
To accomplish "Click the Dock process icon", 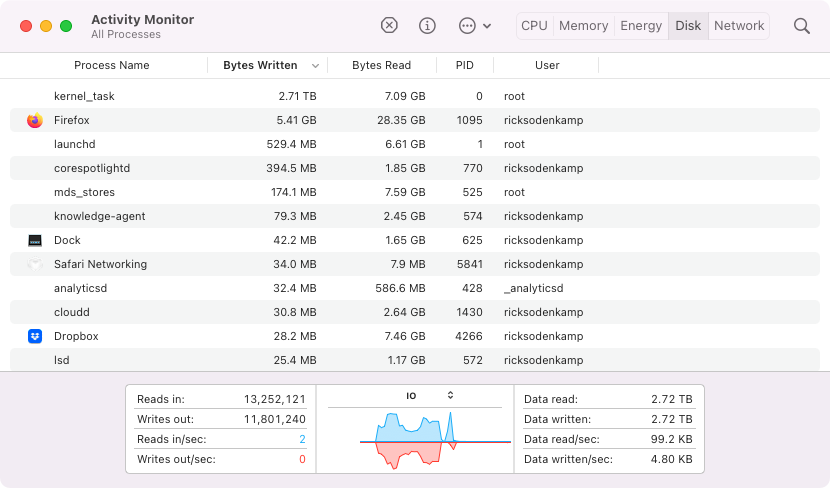I will tap(35, 240).
